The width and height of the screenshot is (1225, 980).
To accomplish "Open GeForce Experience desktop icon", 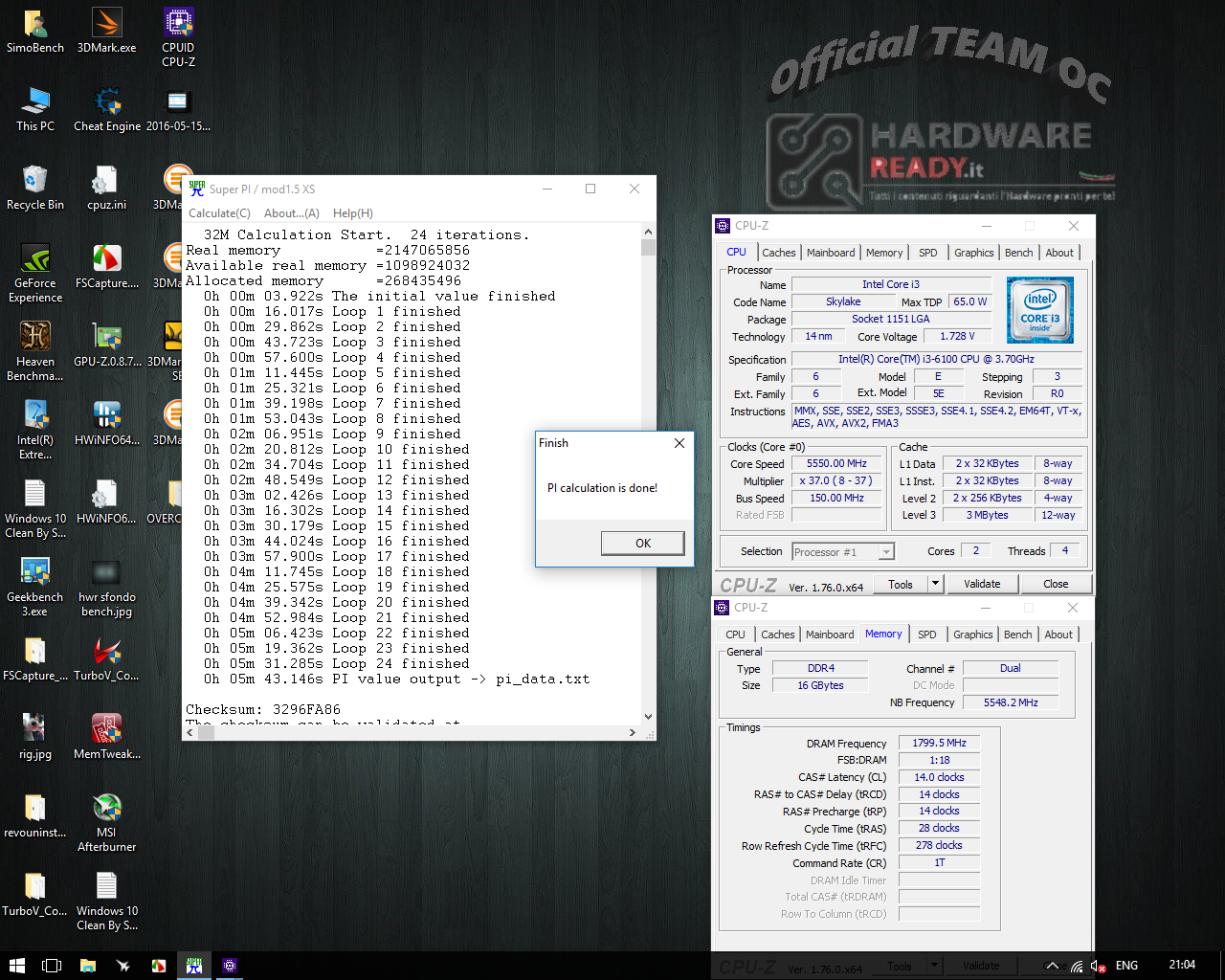I will (x=35, y=273).
